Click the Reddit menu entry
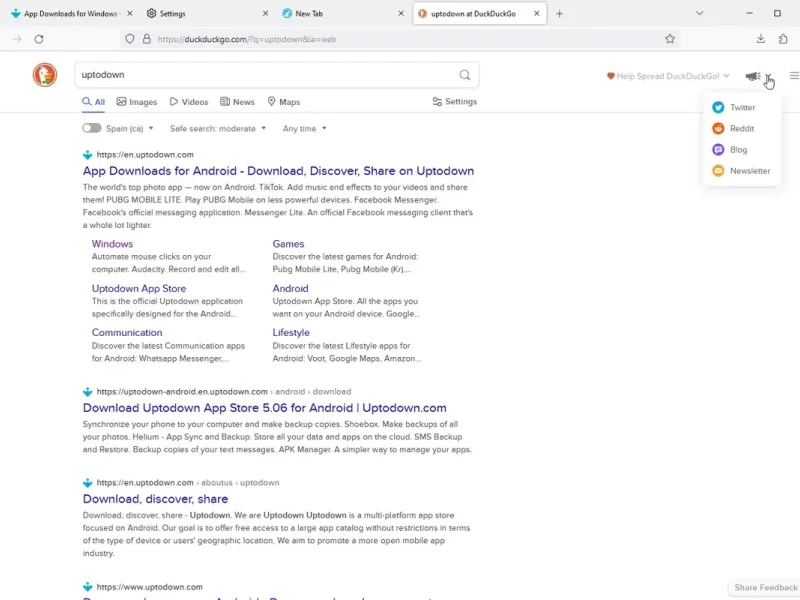This screenshot has width=800, height=600. (742, 129)
